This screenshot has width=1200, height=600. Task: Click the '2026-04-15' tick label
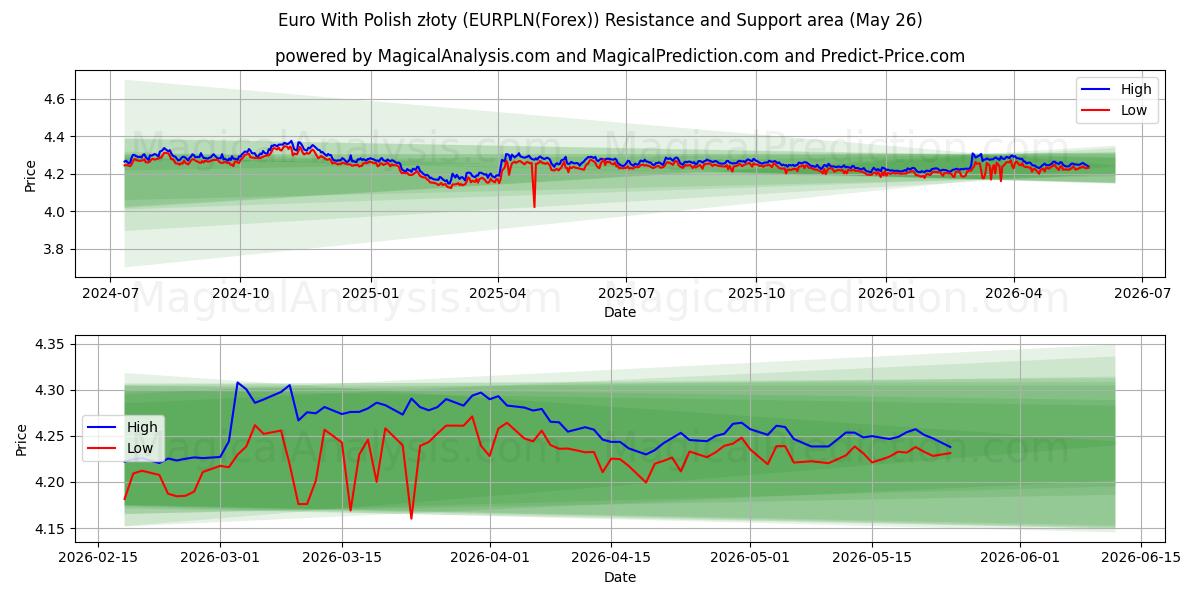611,559
